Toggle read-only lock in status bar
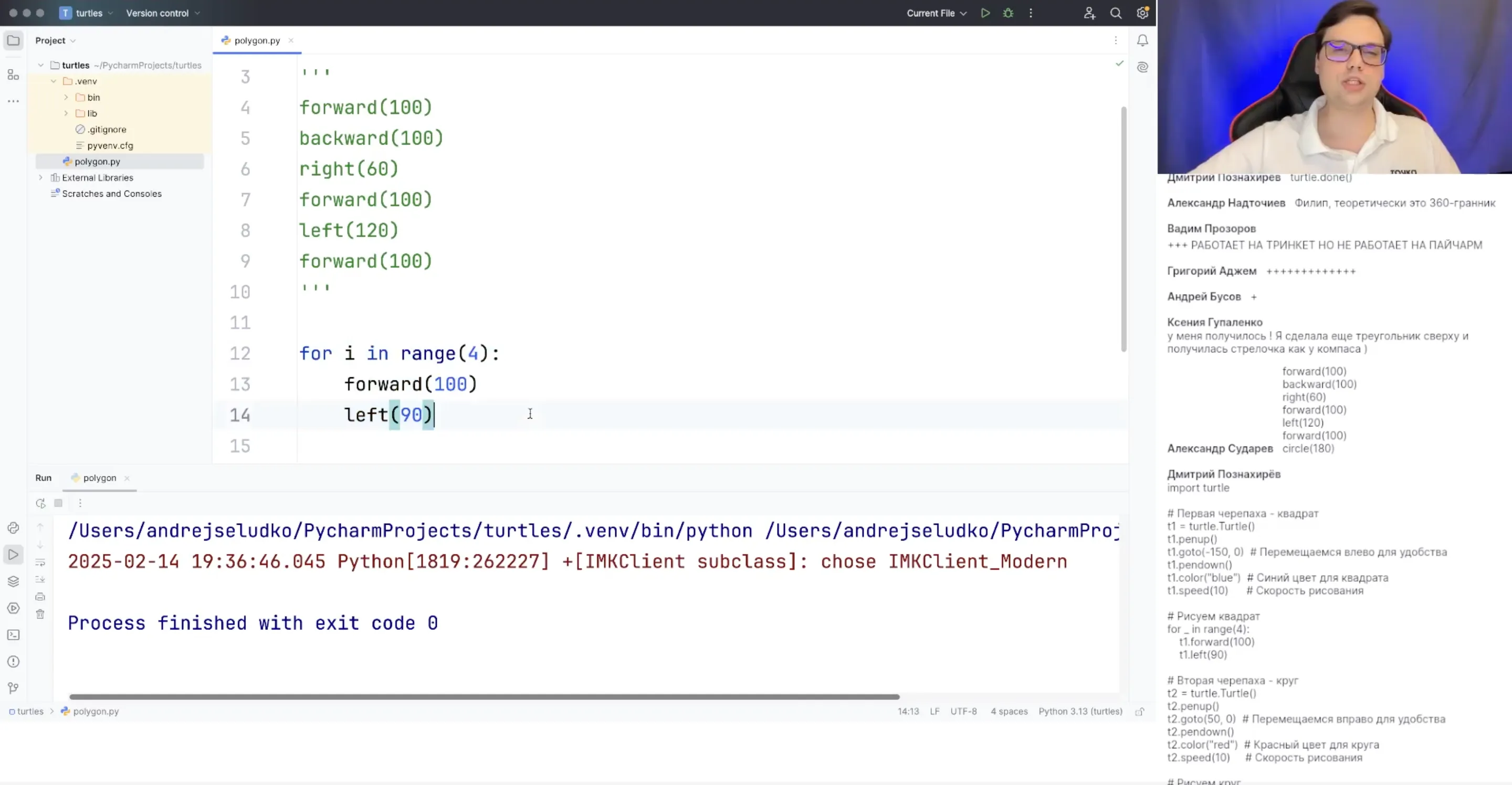This screenshot has width=1512, height=785. pyautogui.click(x=1139, y=712)
